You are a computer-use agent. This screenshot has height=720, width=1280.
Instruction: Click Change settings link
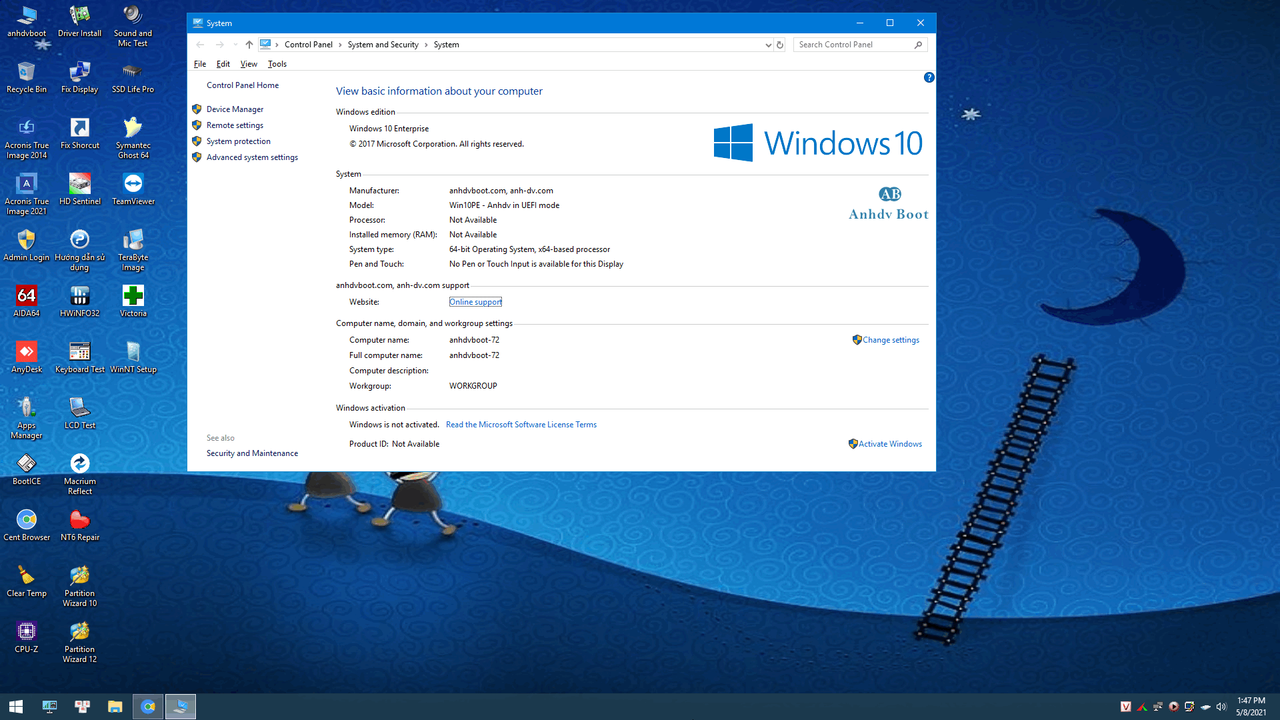(891, 340)
